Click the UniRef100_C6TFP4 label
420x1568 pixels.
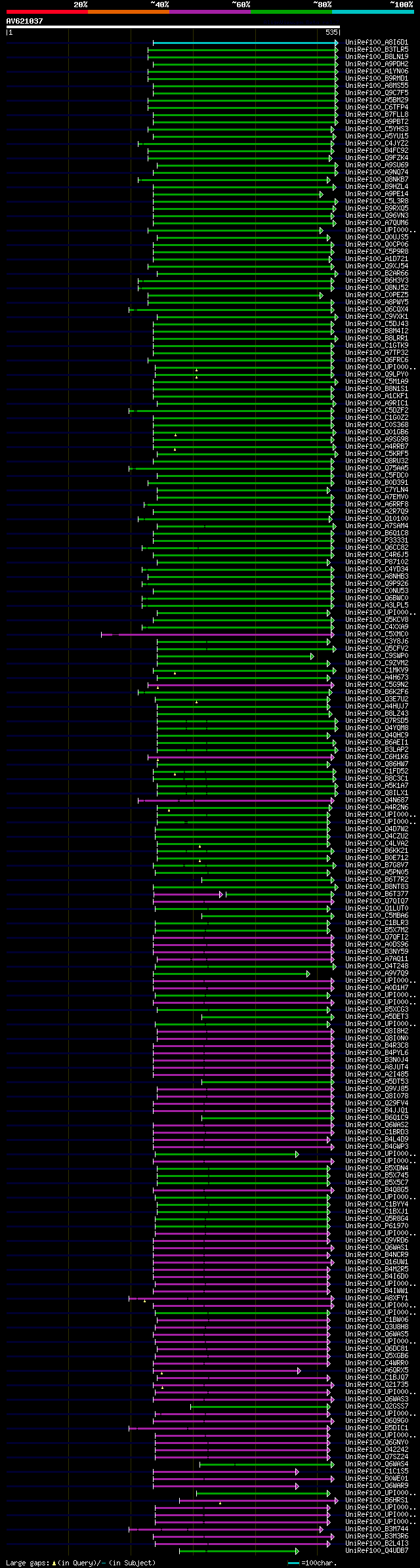click(x=377, y=108)
